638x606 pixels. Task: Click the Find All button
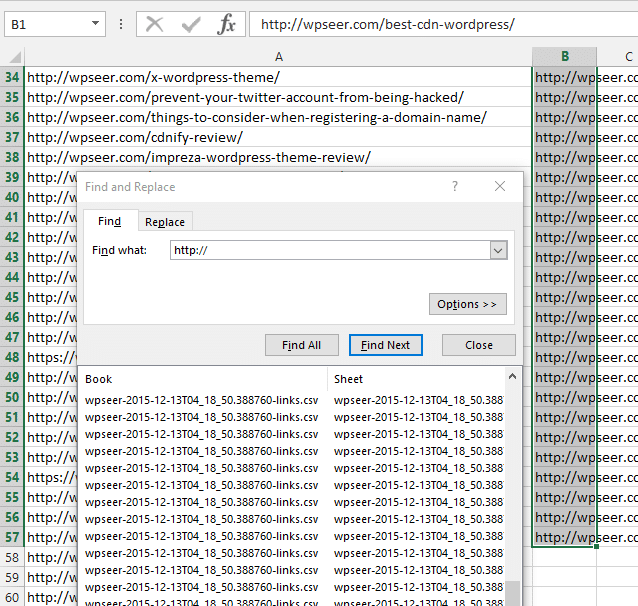point(302,345)
